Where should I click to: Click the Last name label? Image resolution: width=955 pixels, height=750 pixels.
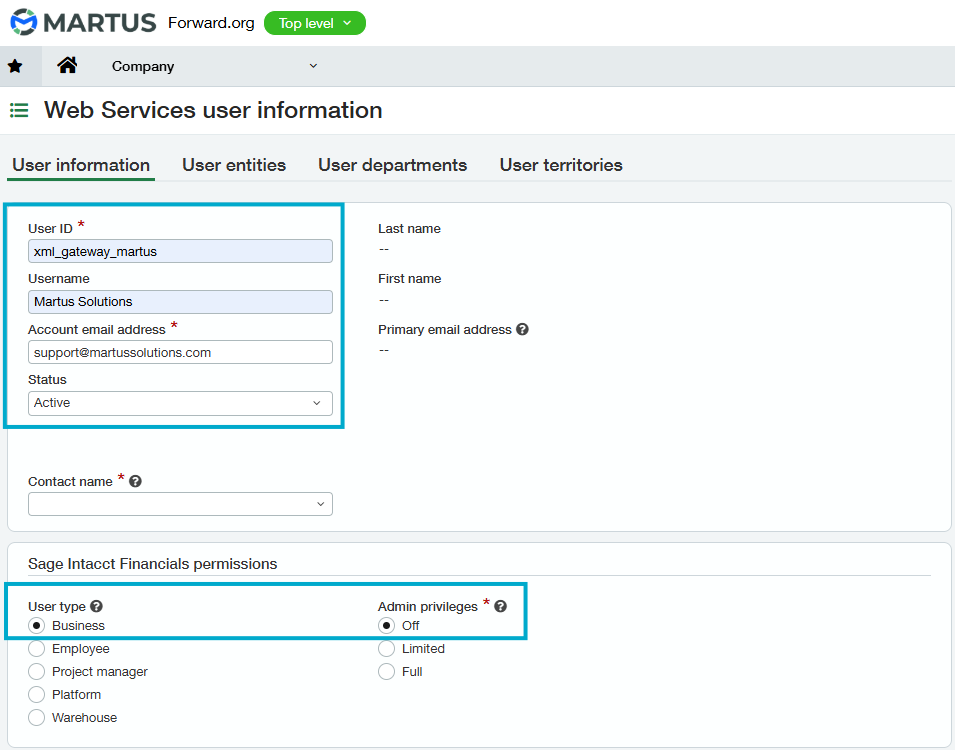[409, 228]
